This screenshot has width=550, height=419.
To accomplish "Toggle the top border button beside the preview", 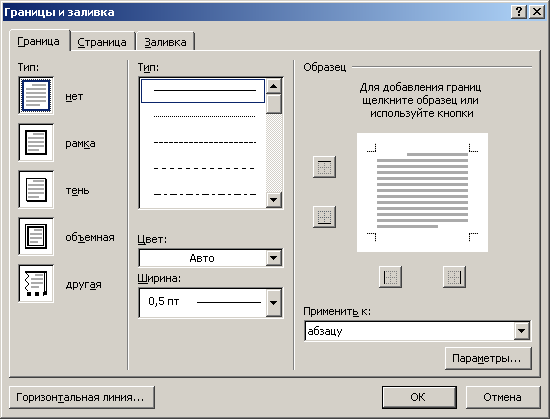I will coord(324,167).
